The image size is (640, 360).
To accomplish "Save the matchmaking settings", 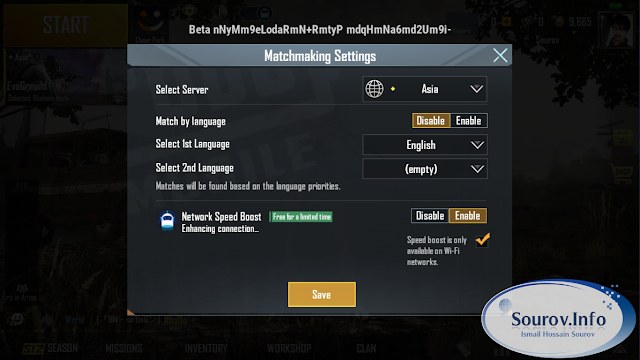I will (x=322, y=294).
